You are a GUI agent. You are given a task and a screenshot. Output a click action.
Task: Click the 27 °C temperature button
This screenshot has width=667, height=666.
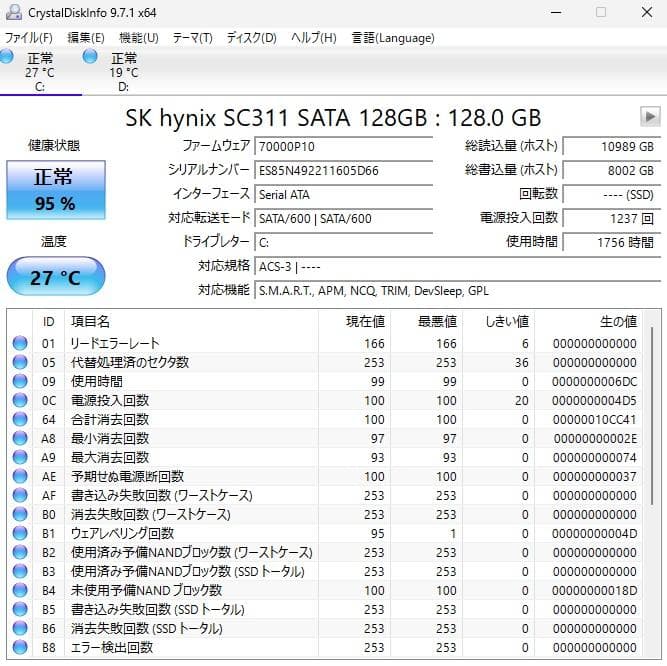tap(56, 276)
